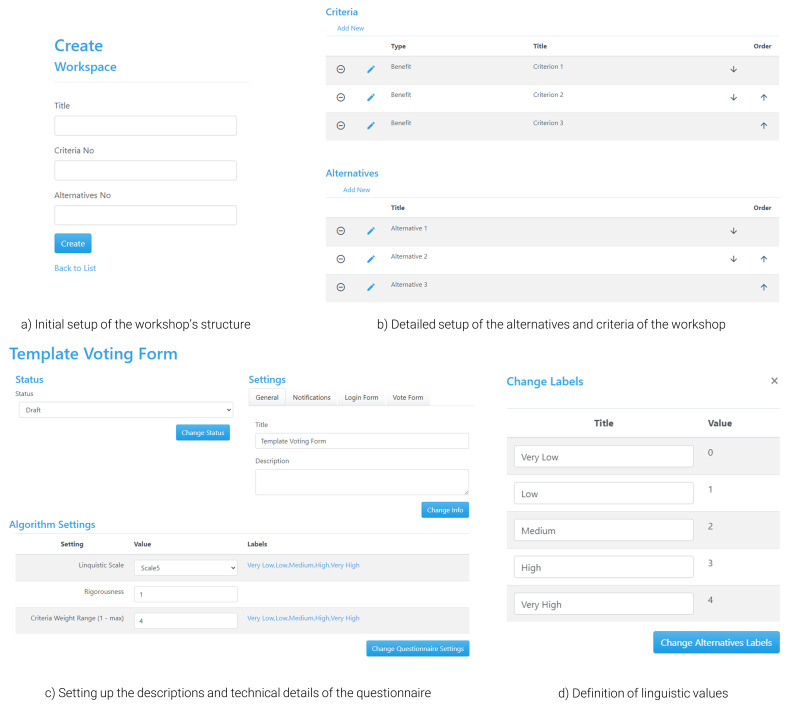Edit Criterion 1 with pencil icon
This screenshot has width=788, height=709.
tap(371, 69)
